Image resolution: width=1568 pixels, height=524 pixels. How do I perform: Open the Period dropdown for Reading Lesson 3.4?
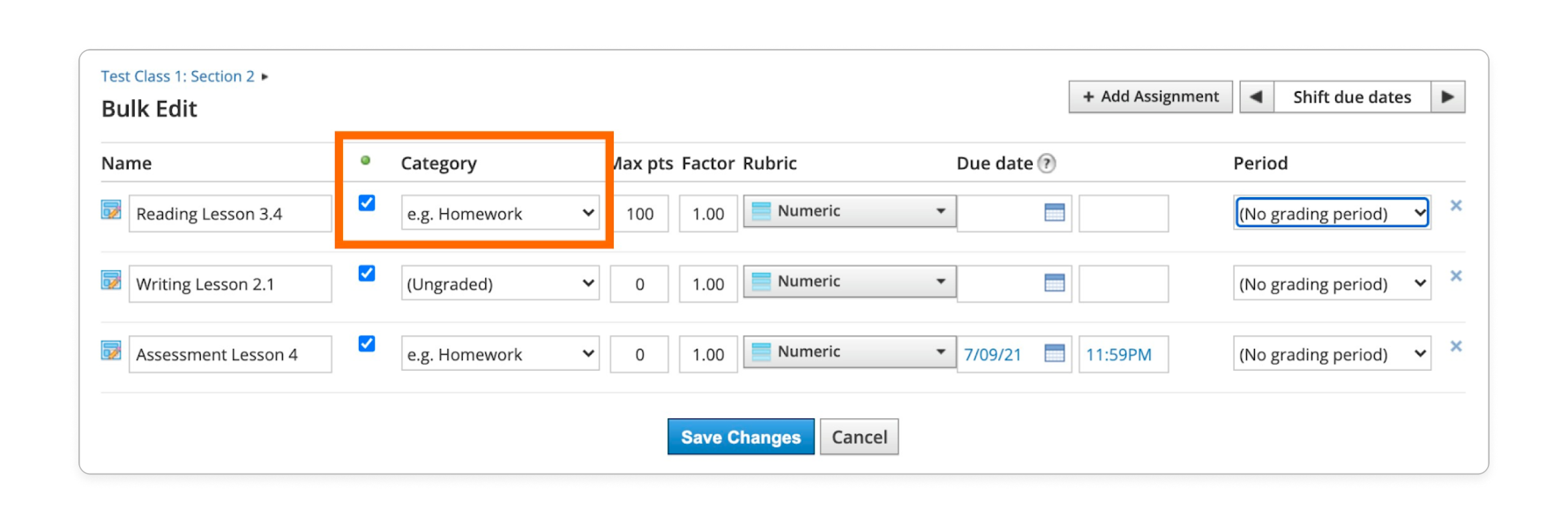coord(1332,213)
